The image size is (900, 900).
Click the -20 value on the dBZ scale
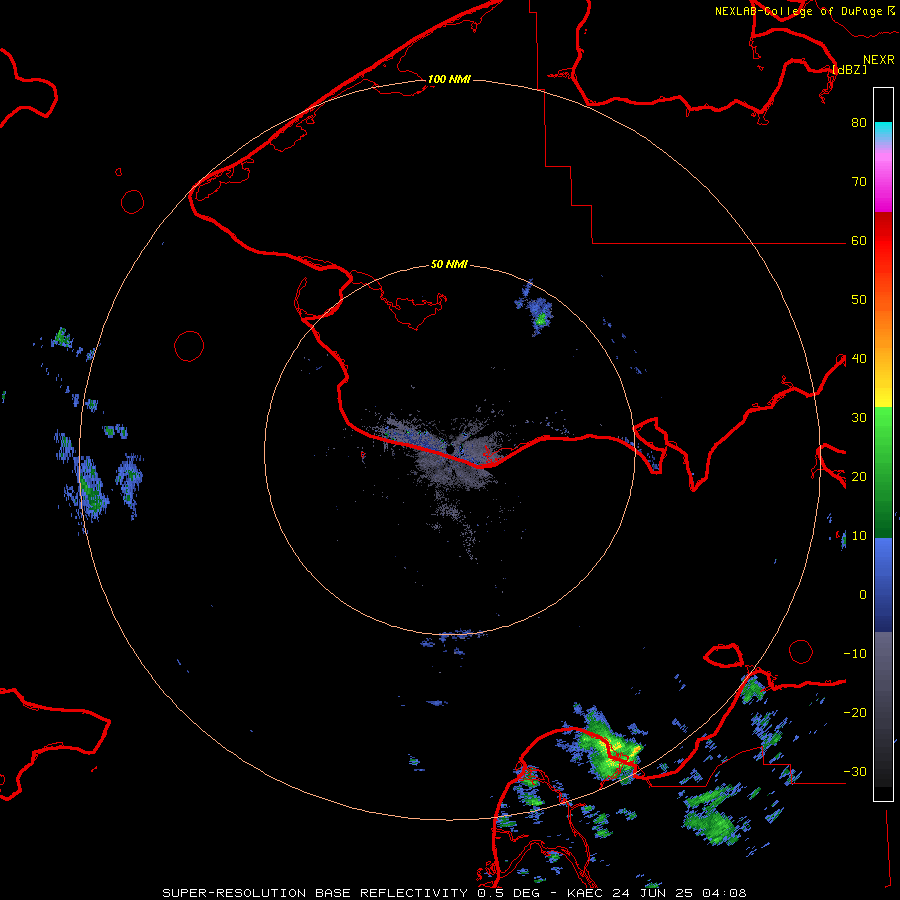click(855, 713)
